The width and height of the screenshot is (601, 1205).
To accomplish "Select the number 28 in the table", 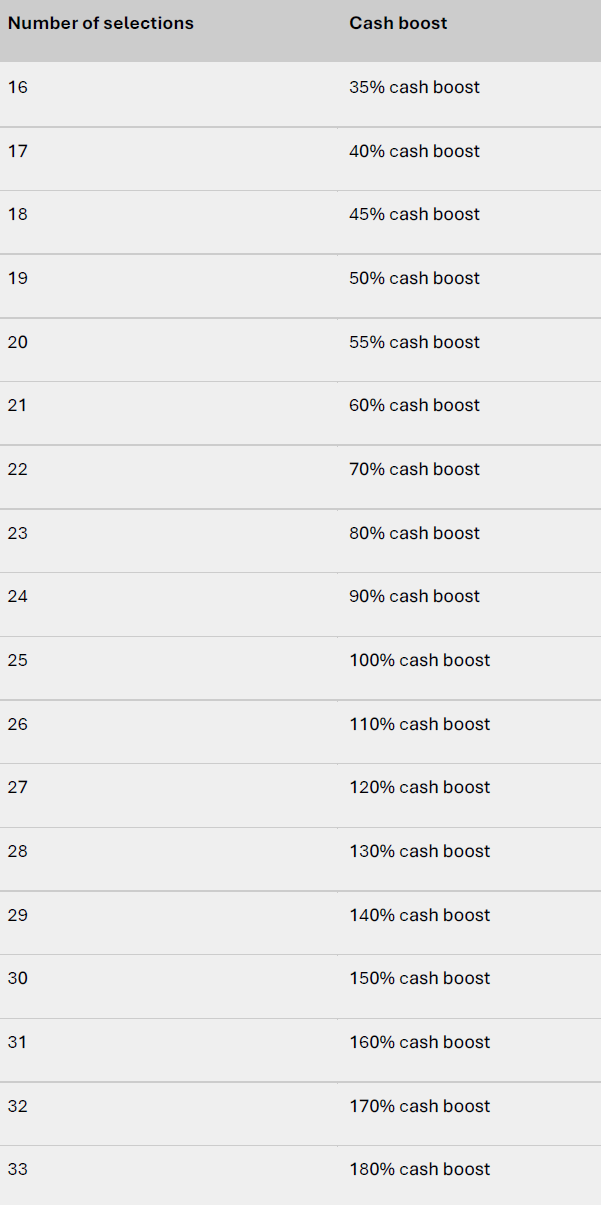I will point(18,852).
